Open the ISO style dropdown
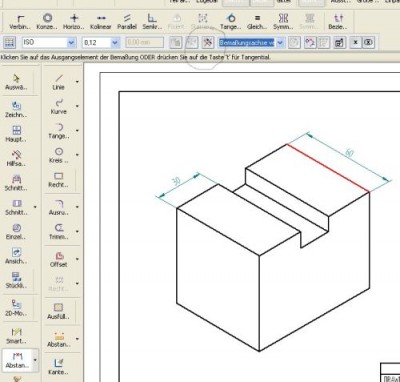This screenshot has width=400, height=382. pos(71,43)
